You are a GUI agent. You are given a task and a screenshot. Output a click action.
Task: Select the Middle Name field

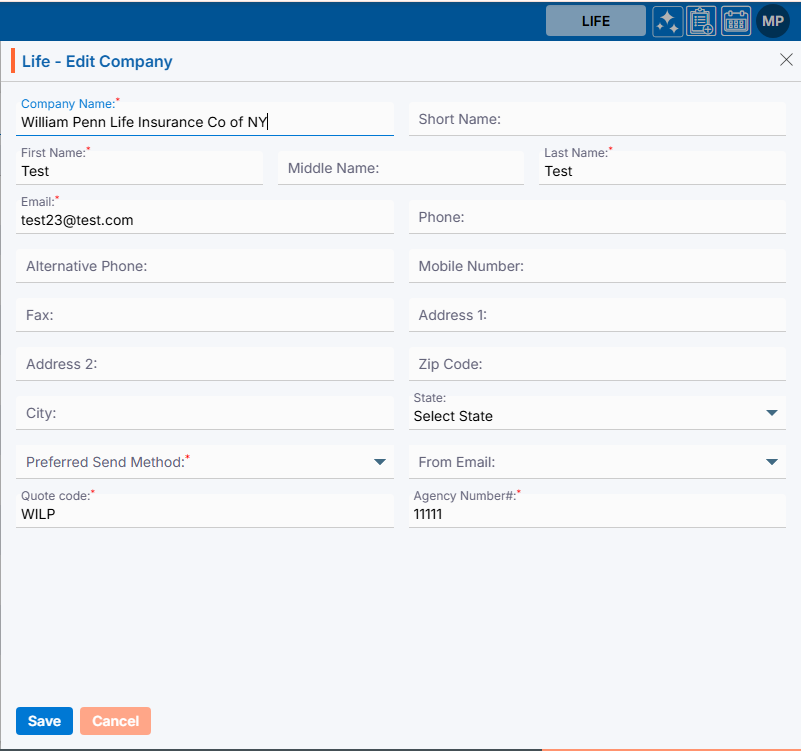tap(400, 168)
